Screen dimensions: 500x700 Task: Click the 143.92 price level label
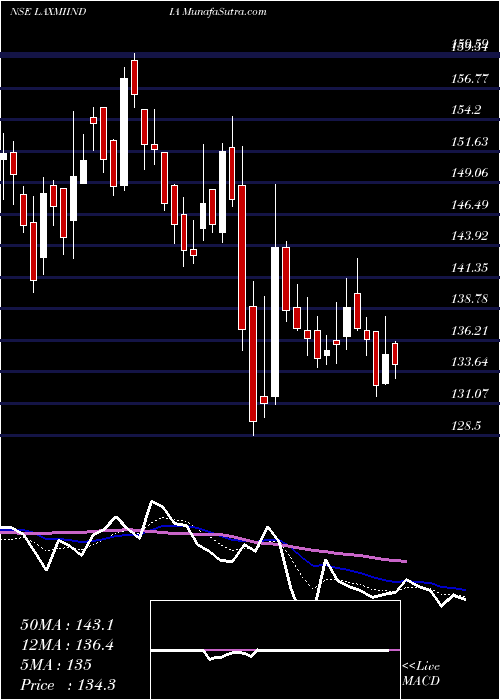(470, 236)
